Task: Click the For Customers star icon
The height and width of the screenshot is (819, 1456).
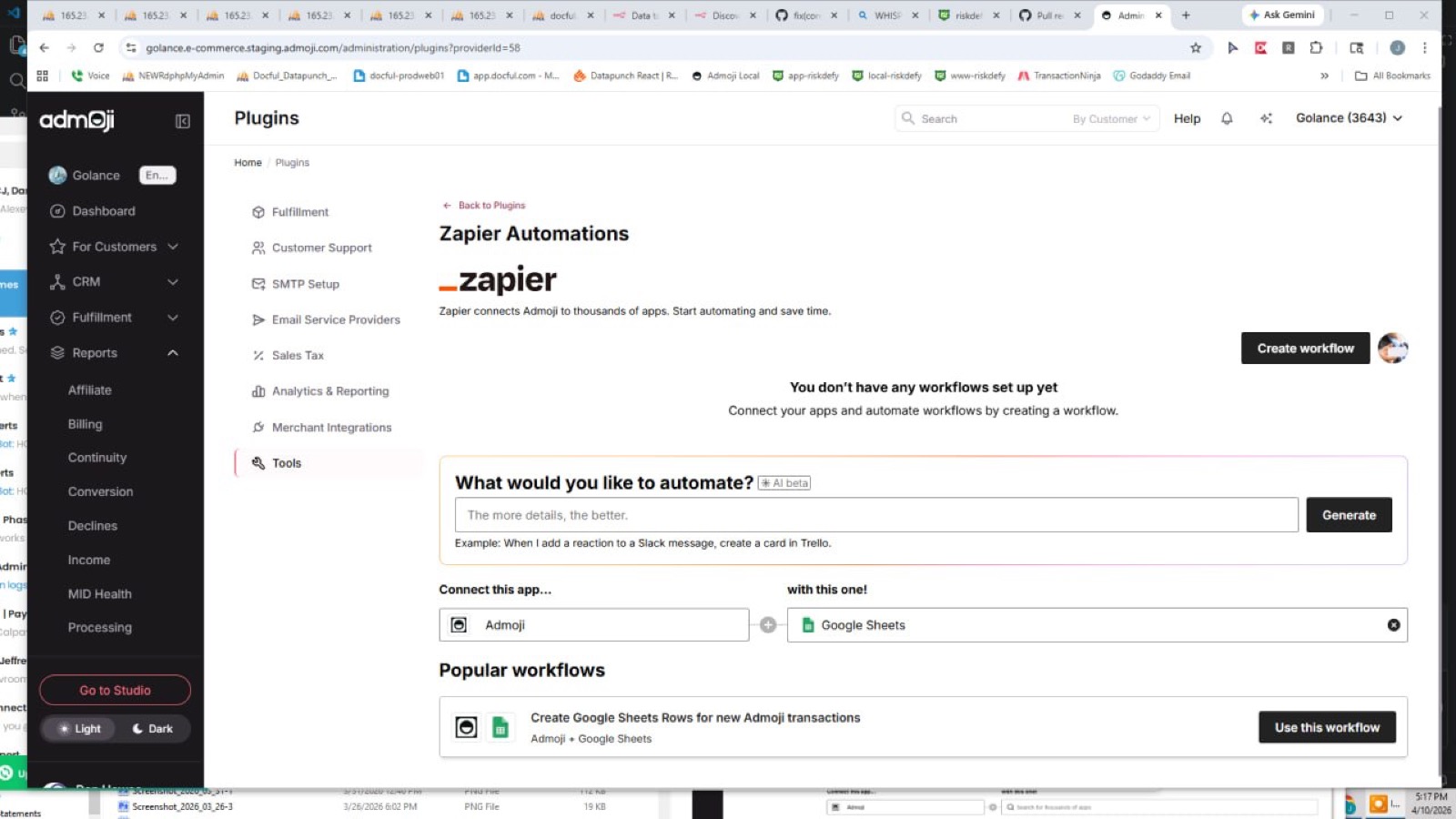Action: click(x=57, y=247)
